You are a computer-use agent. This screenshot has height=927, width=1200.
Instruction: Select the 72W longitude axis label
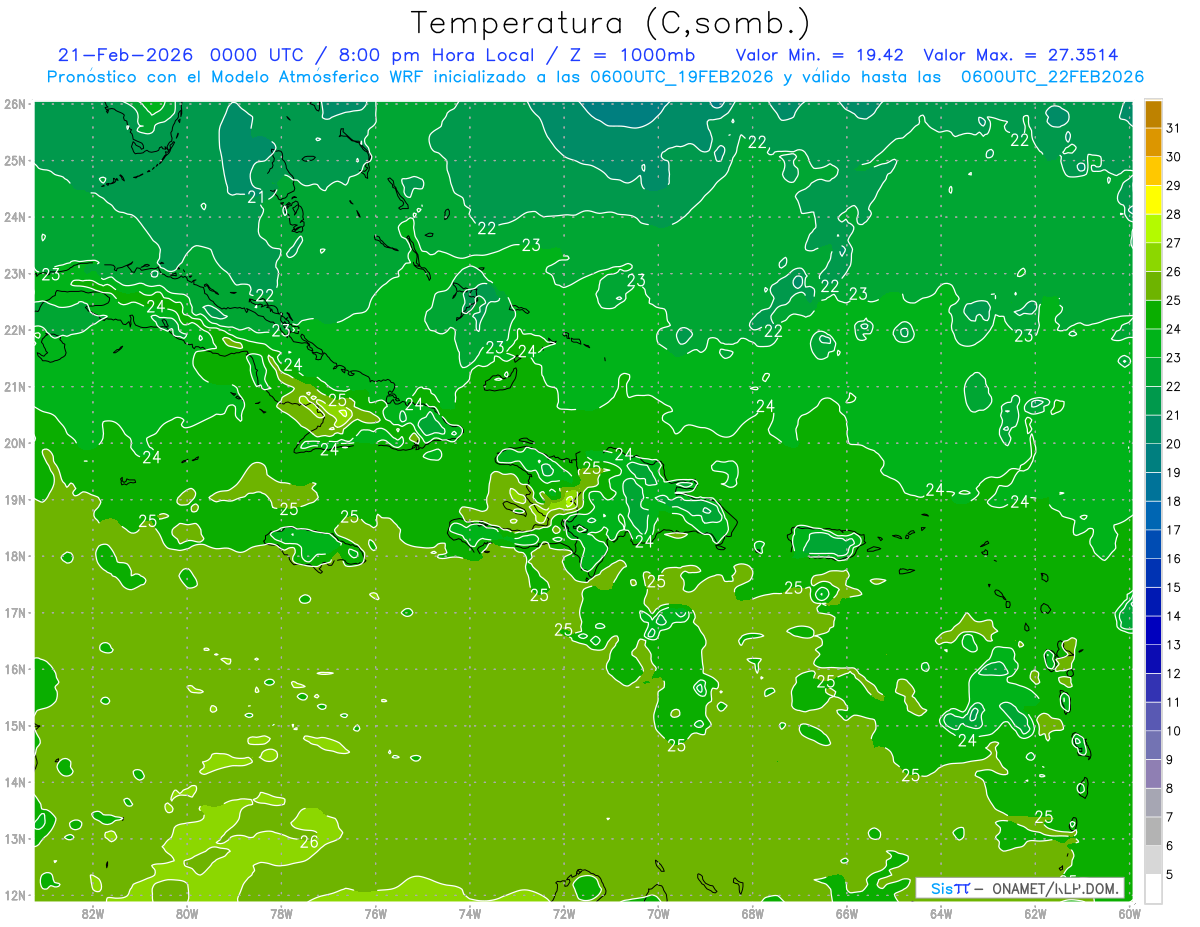(564, 912)
